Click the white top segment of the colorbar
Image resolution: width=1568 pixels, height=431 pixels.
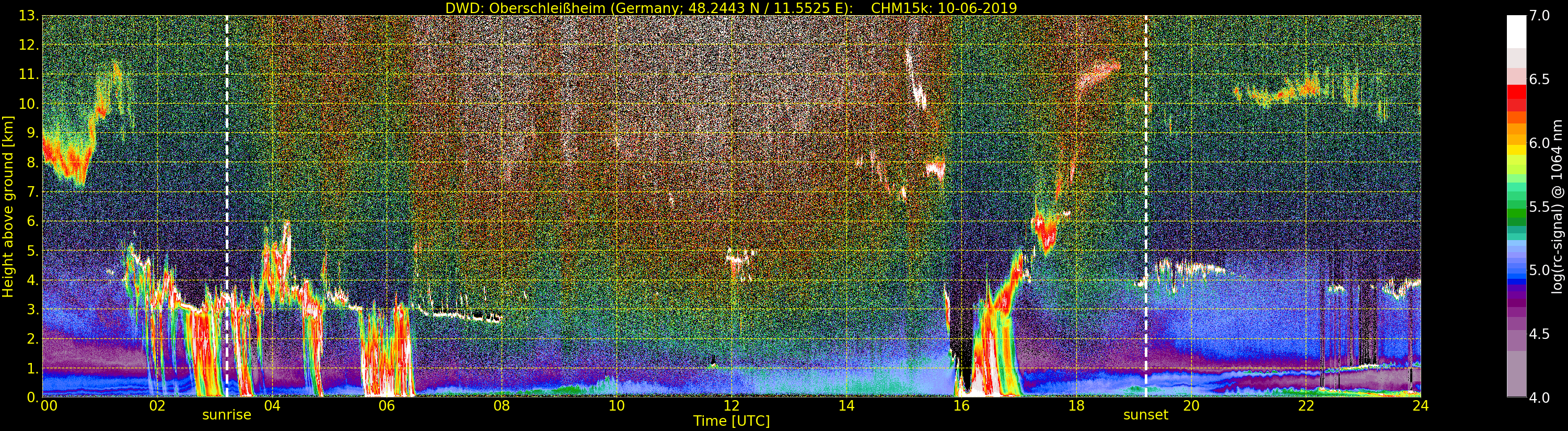(x=1516, y=31)
